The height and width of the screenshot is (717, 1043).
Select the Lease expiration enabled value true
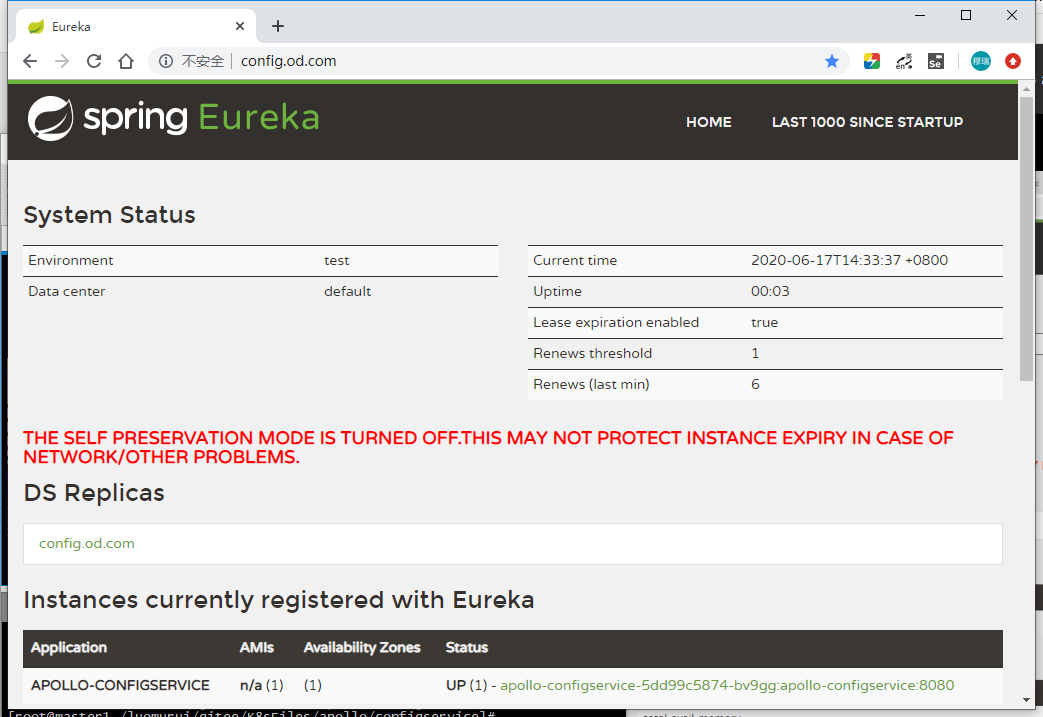point(764,323)
